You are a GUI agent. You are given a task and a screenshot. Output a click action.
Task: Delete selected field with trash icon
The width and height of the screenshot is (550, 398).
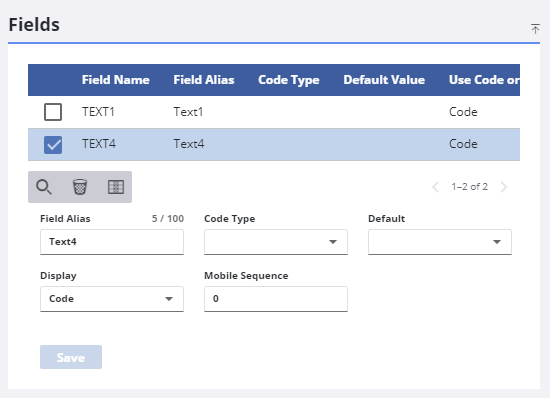click(80, 187)
